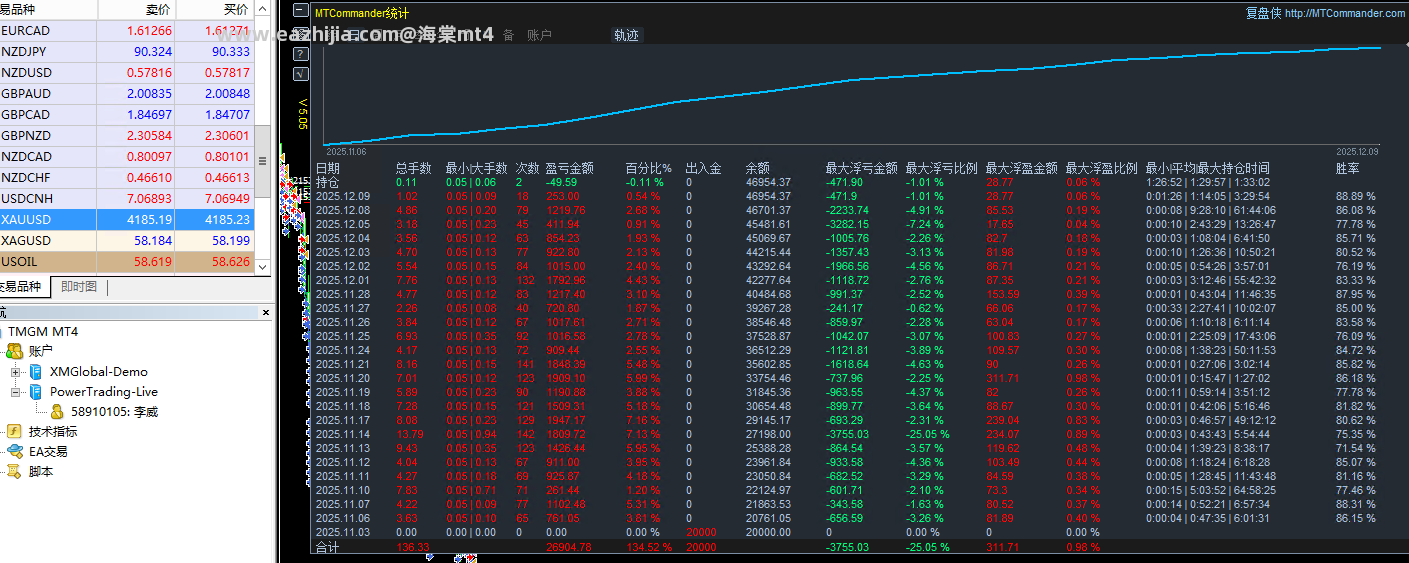The height and width of the screenshot is (563, 1409).
Task: Toggle the checkmark (√) button beside the chart
Action: [300, 73]
